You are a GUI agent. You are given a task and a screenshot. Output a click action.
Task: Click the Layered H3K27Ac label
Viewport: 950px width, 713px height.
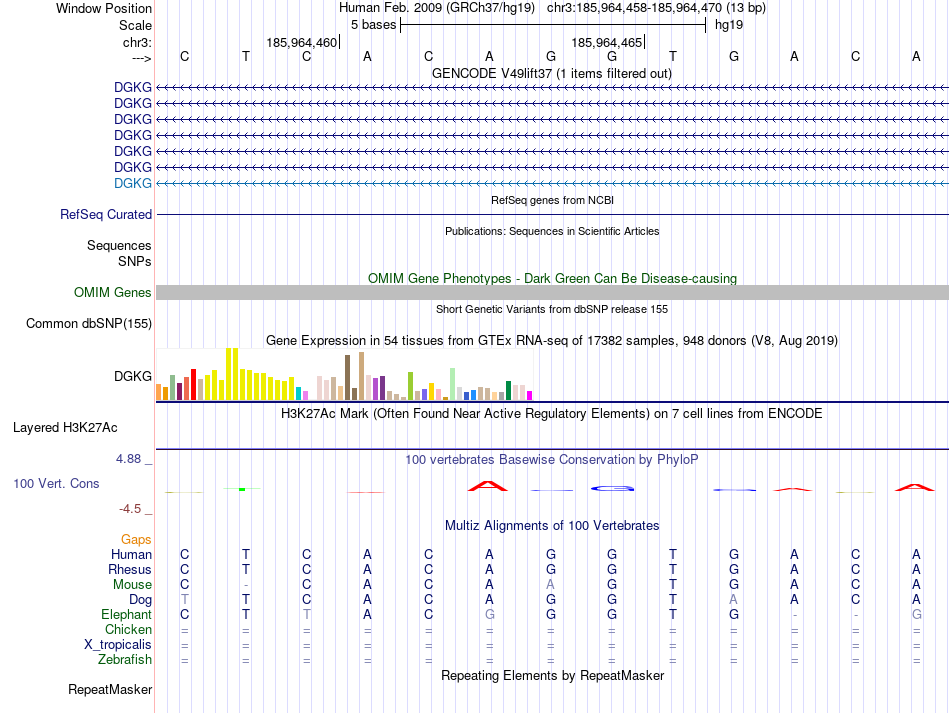click(x=65, y=428)
